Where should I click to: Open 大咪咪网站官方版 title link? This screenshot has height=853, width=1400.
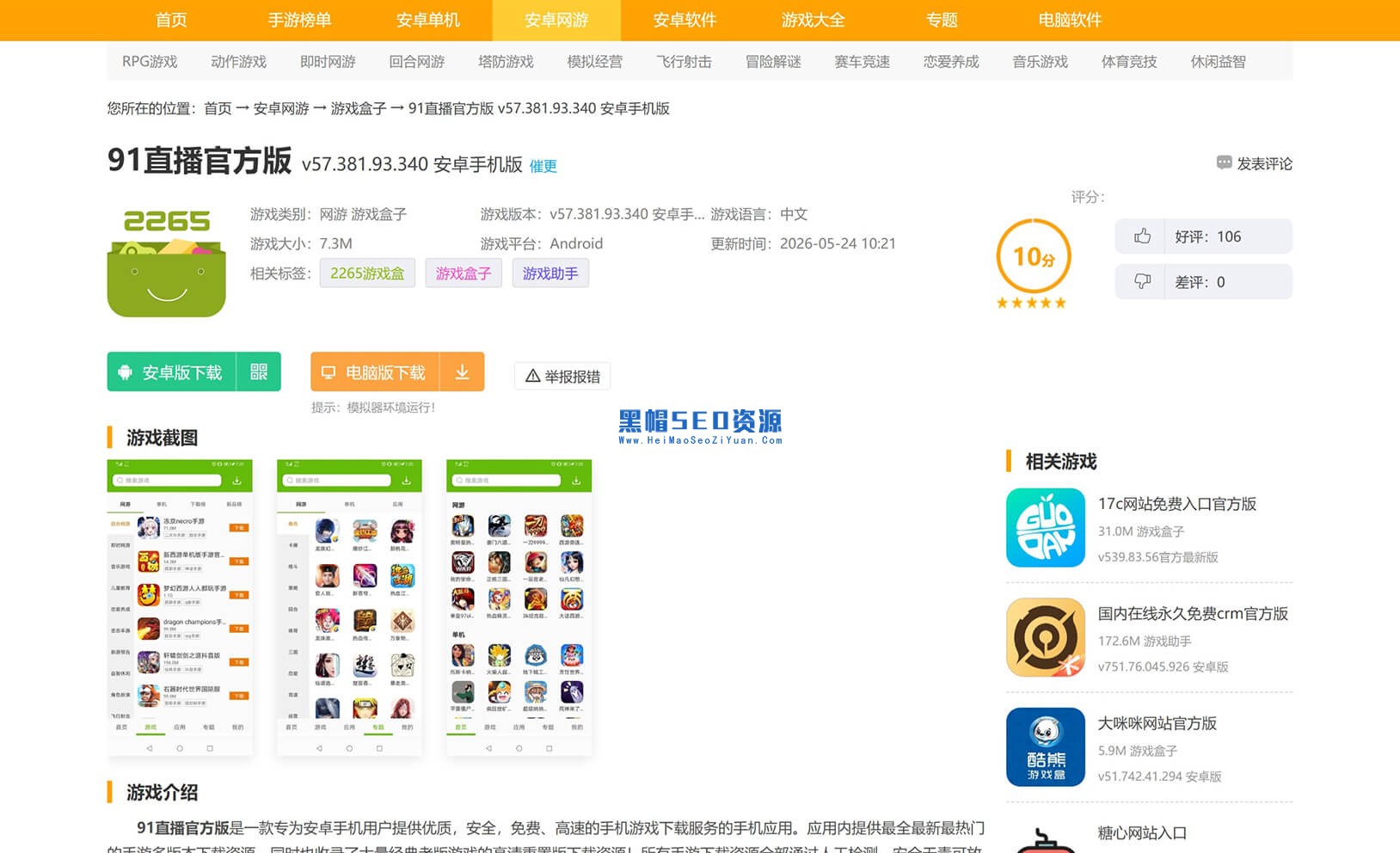(1157, 723)
